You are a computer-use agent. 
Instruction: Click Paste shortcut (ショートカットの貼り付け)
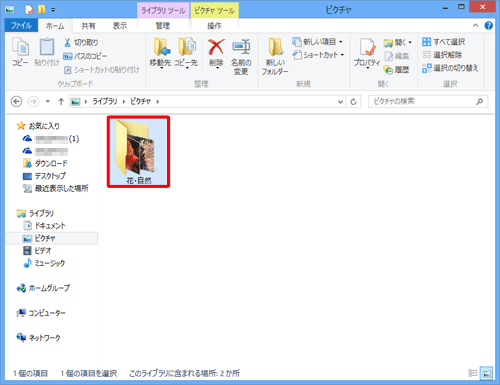coord(102,70)
